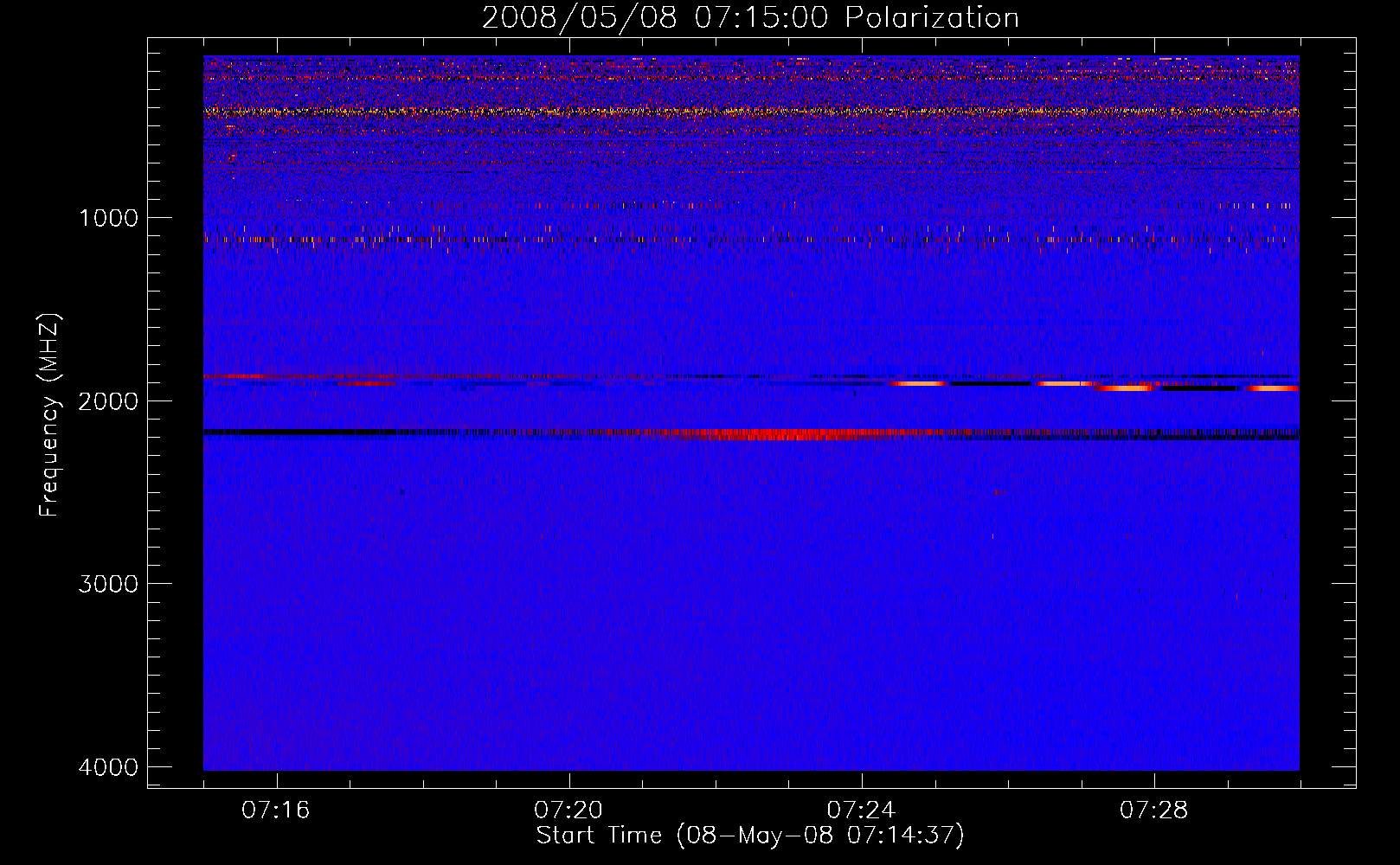This screenshot has height=865, width=1400.
Task: Click the small dark speck near 2500 MHz on the left
Action: [x=401, y=492]
